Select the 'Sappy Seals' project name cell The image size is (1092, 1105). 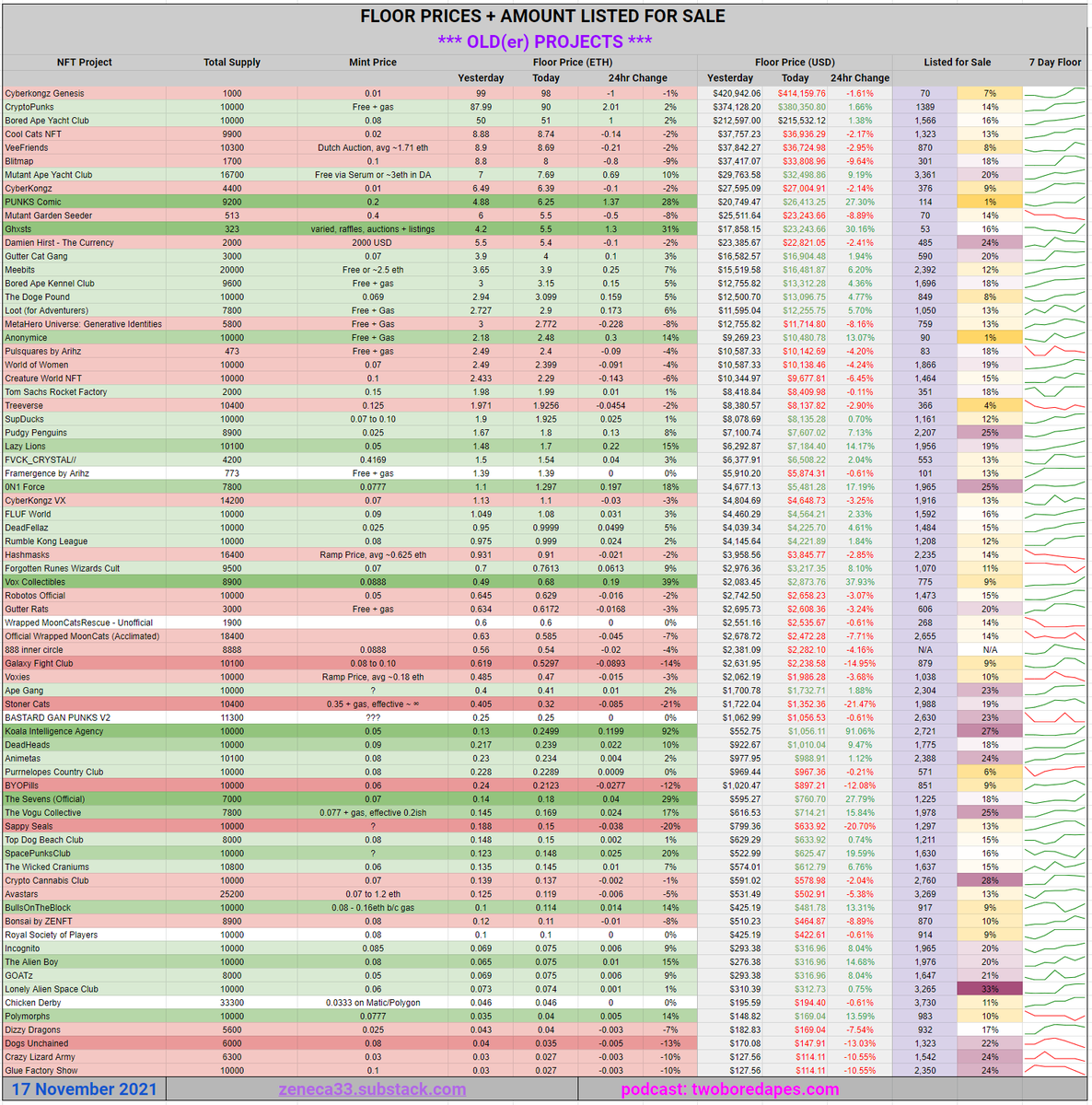click(84, 826)
